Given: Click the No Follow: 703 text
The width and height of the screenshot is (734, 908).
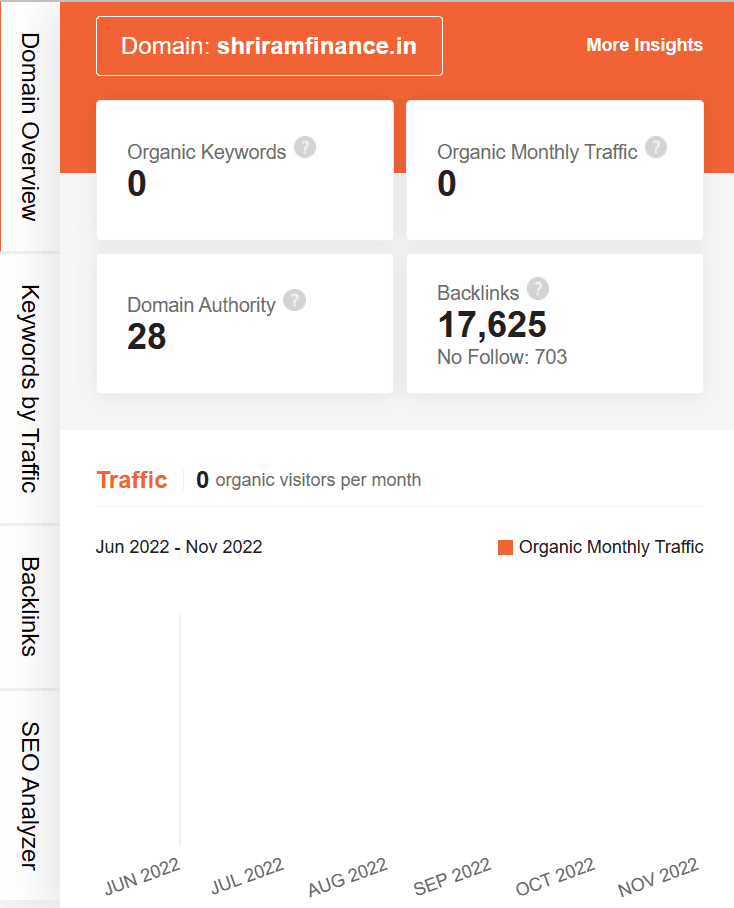Looking at the screenshot, I should coord(502,357).
